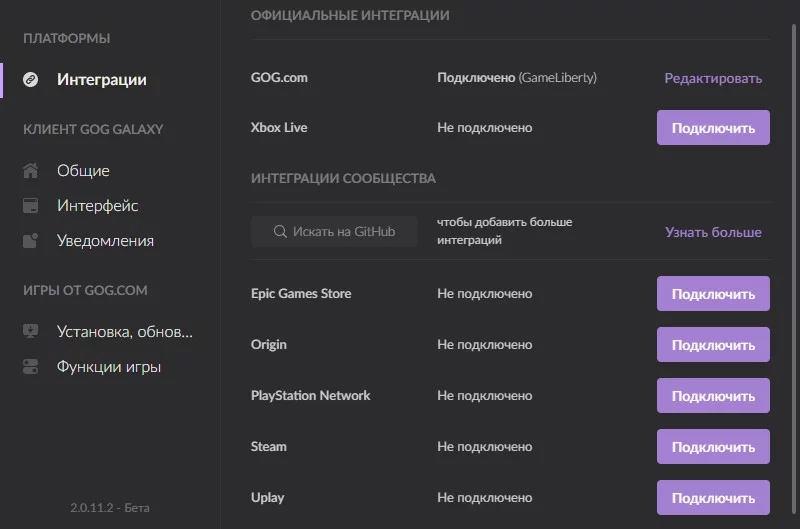
Task: Click the Uplay integration name
Action: (268, 498)
